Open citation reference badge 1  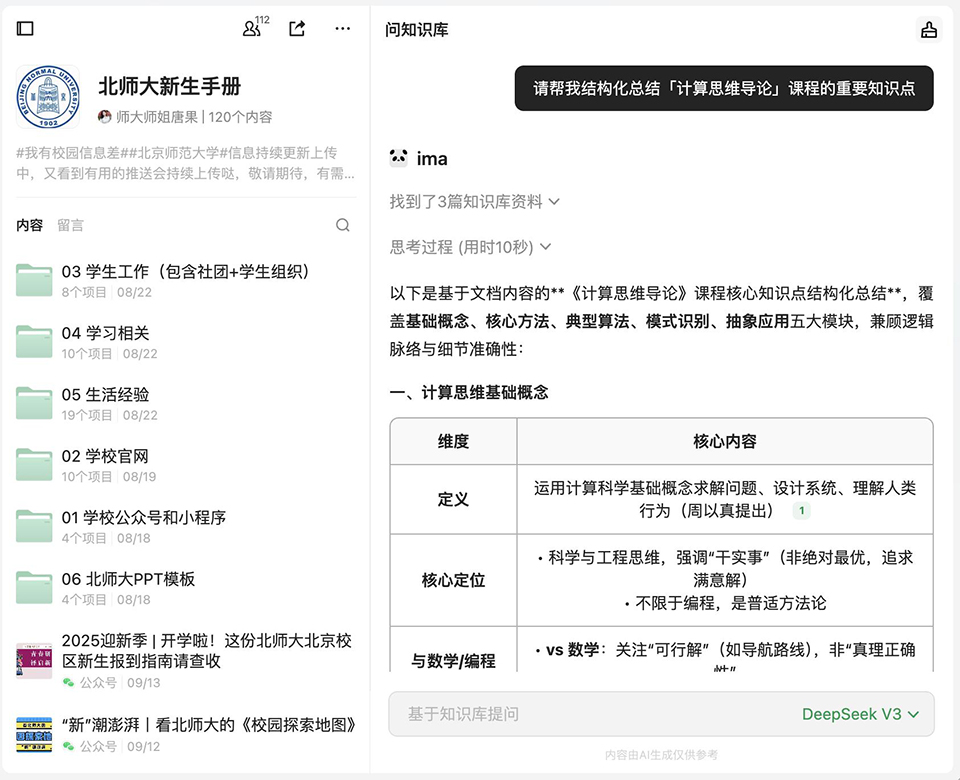[x=801, y=511]
